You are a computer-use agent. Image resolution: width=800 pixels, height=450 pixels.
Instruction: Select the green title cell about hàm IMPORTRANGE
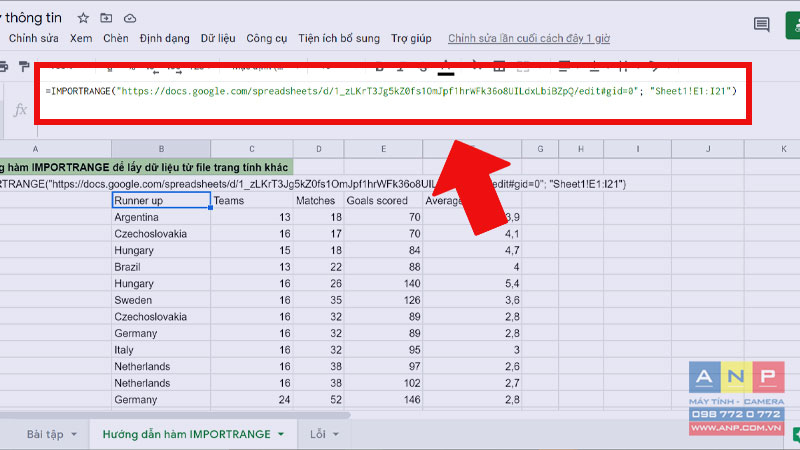(146, 167)
